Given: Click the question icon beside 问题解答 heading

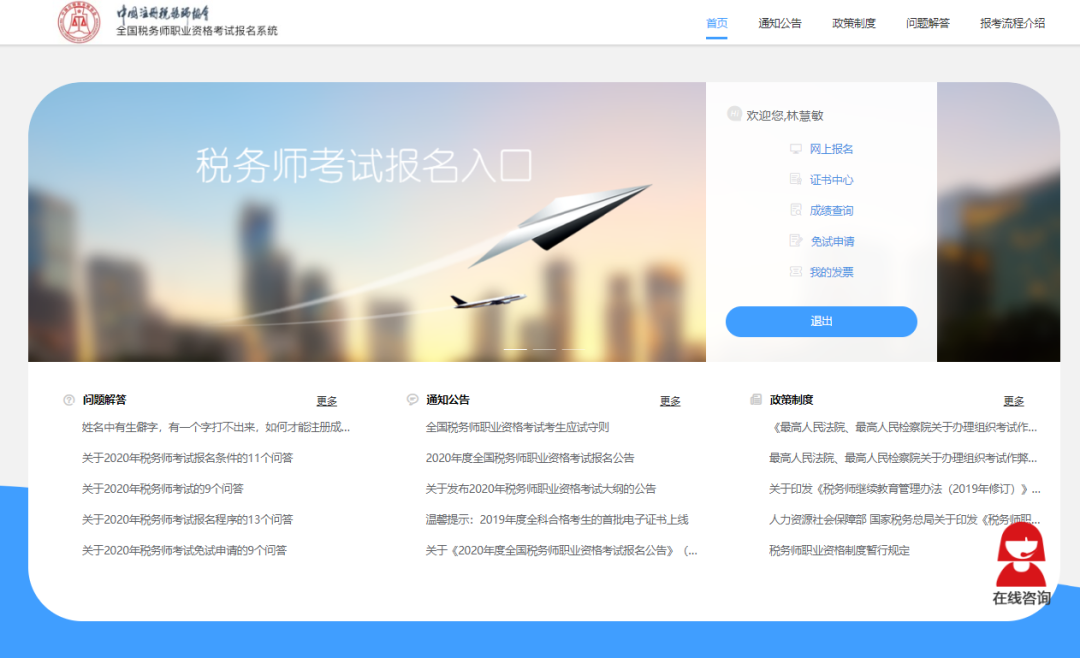Looking at the screenshot, I should tap(69, 400).
